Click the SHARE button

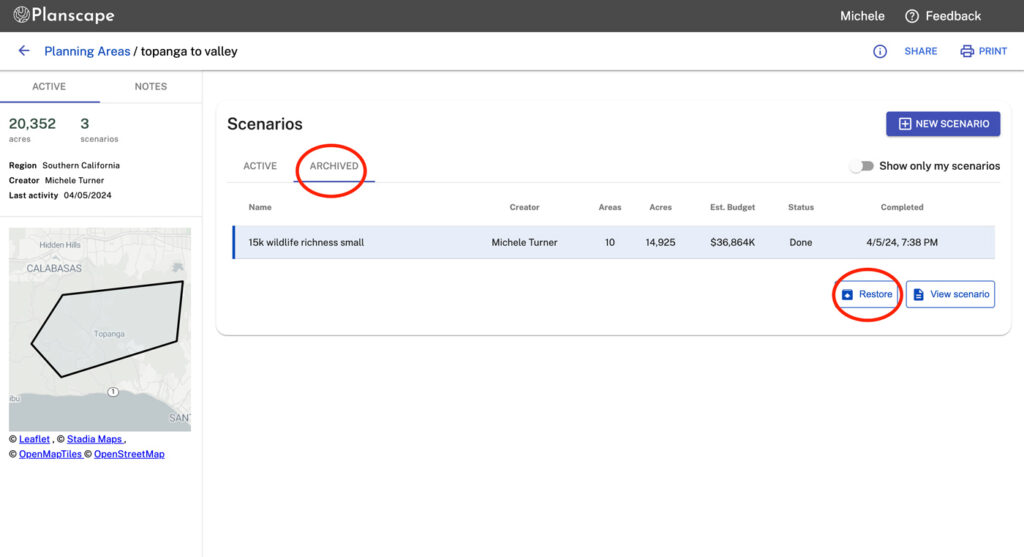[920, 51]
